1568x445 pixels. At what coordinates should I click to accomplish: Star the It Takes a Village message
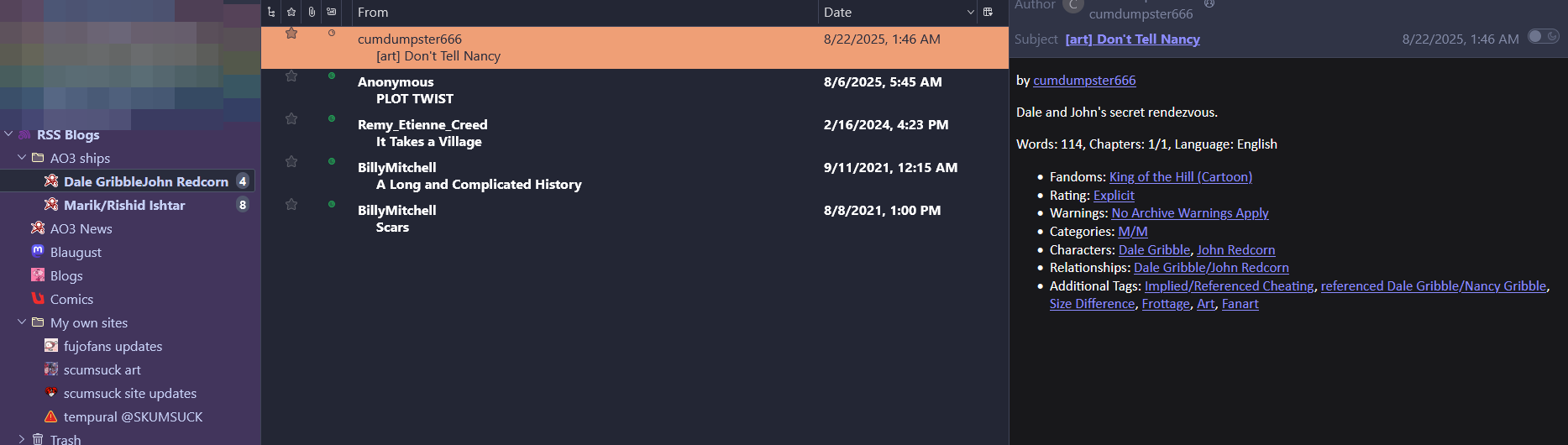(291, 119)
